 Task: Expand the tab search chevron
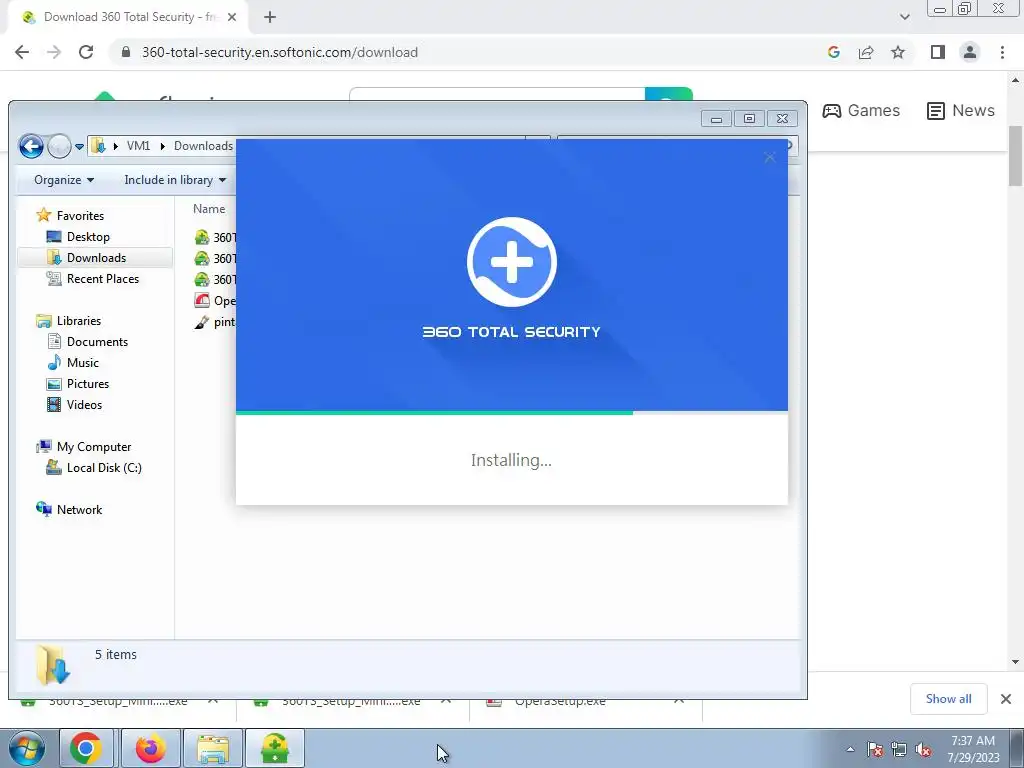pos(904,17)
